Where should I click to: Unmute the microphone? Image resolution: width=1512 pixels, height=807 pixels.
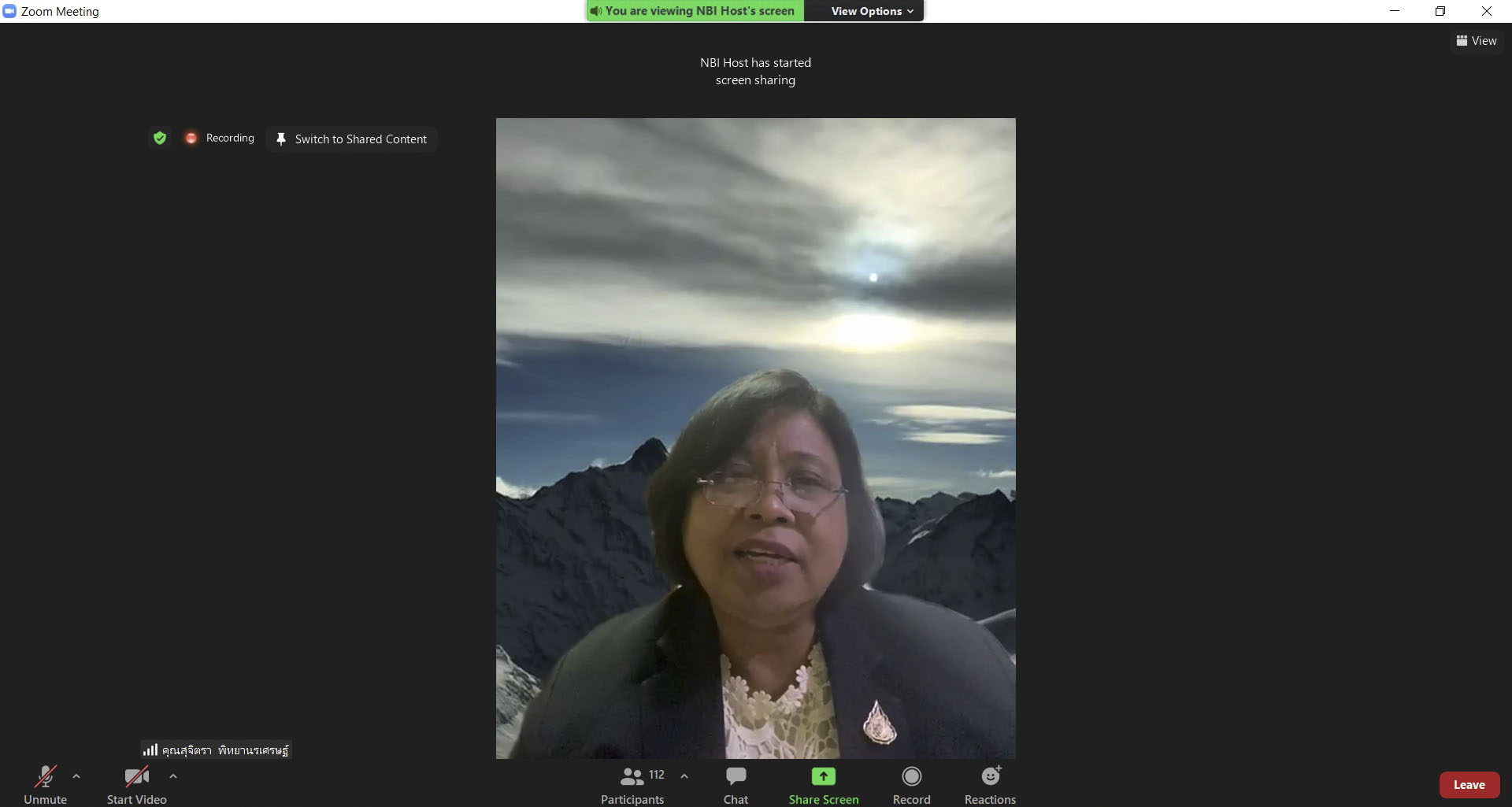[46, 785]
